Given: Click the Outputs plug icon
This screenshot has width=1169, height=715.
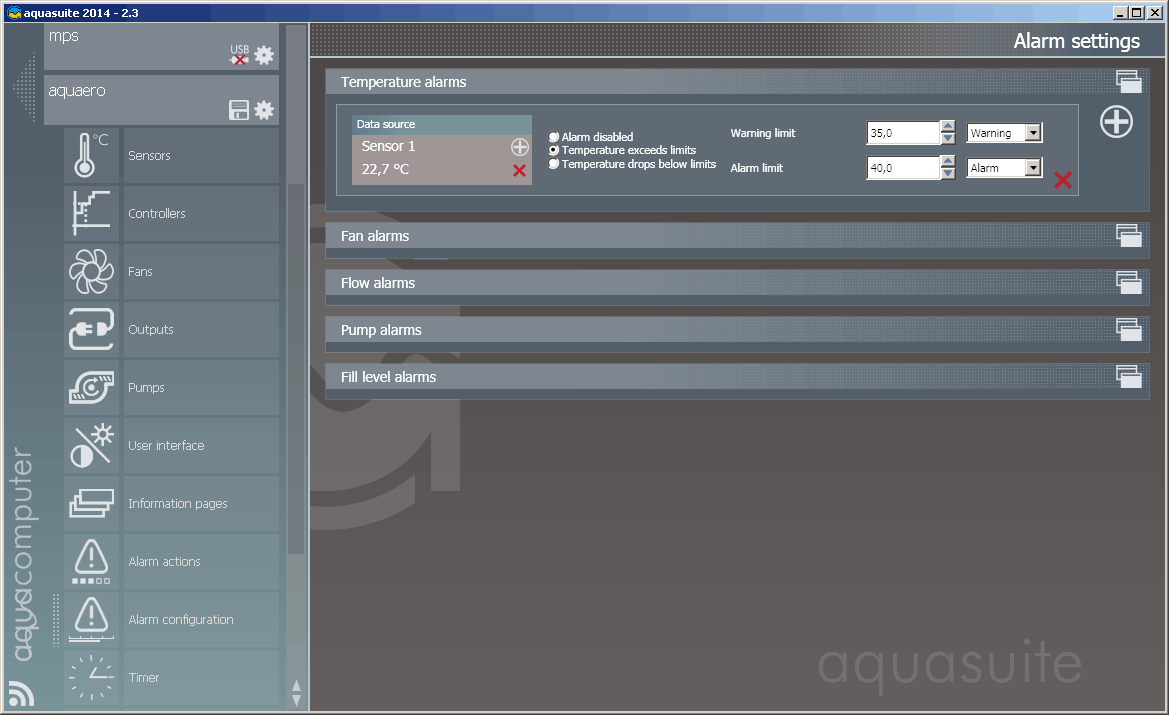Looking at the screenshot, I should pyautogui.click(x=92, y=330).
